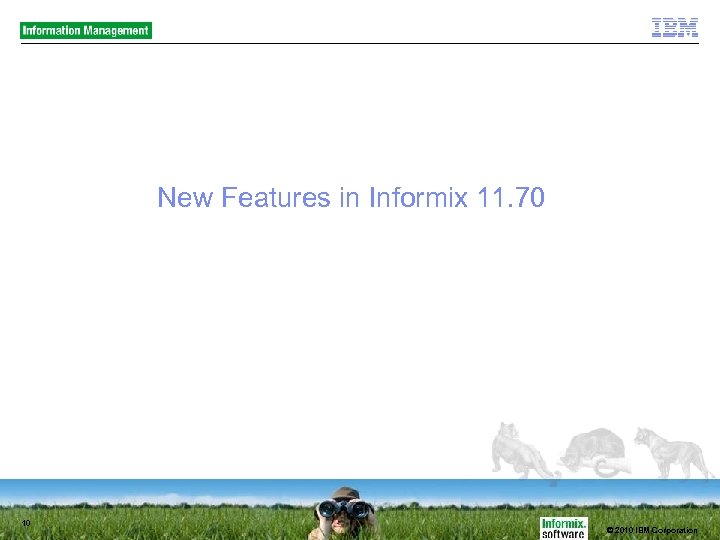Click the Informix software logo
The width and height of the screenshot is (720, 540).
(x=563, y=528)
